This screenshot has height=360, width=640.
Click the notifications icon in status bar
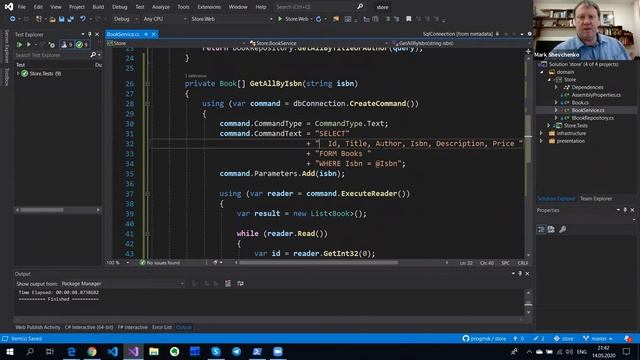628,338
